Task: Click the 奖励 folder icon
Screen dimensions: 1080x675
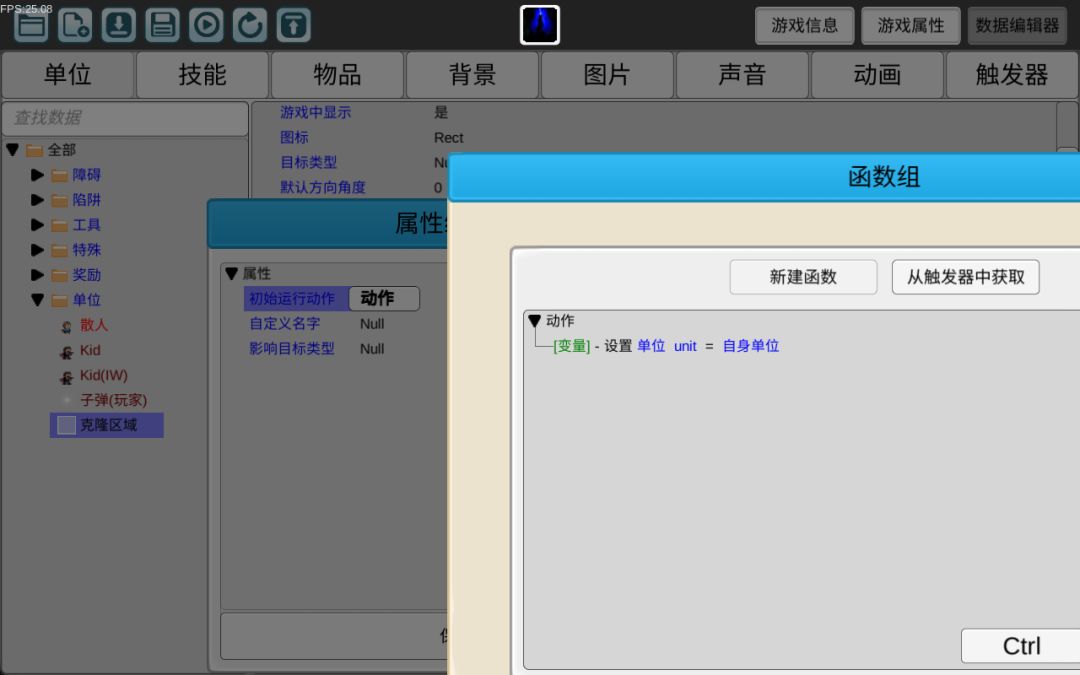Action: [60, 276]
